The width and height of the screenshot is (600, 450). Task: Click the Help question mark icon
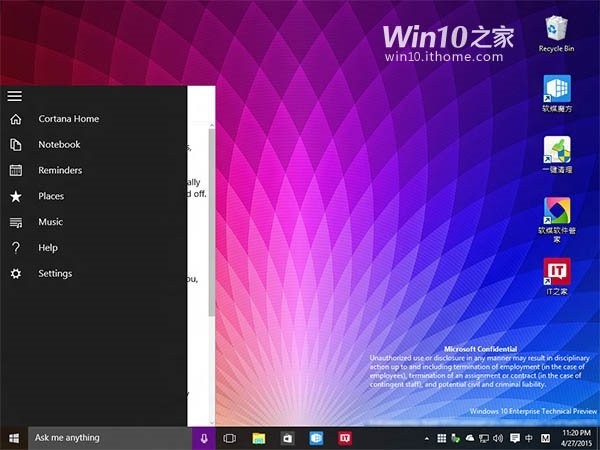click(15, 248)
